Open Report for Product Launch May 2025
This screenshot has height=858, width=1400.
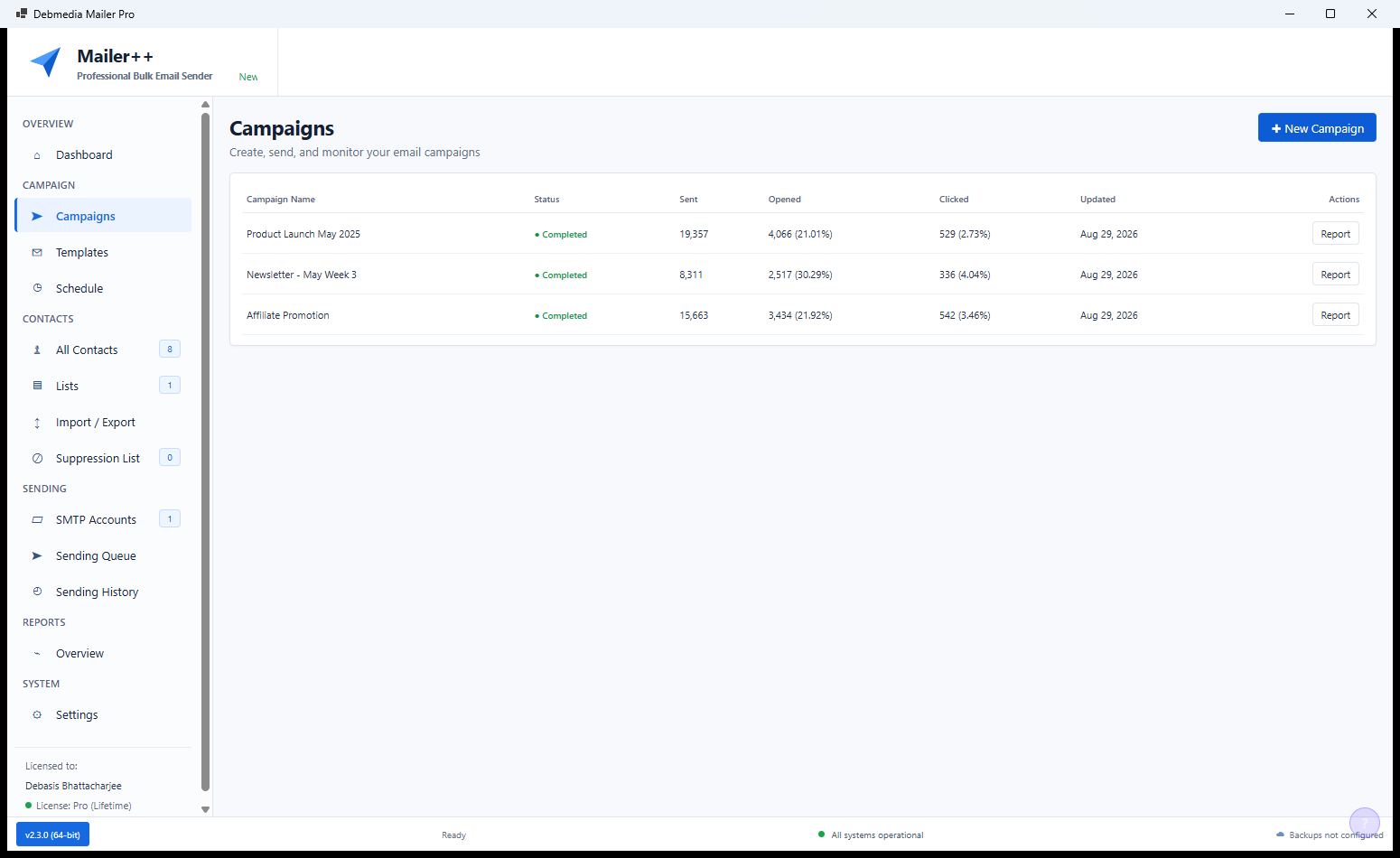[1335, 234]
